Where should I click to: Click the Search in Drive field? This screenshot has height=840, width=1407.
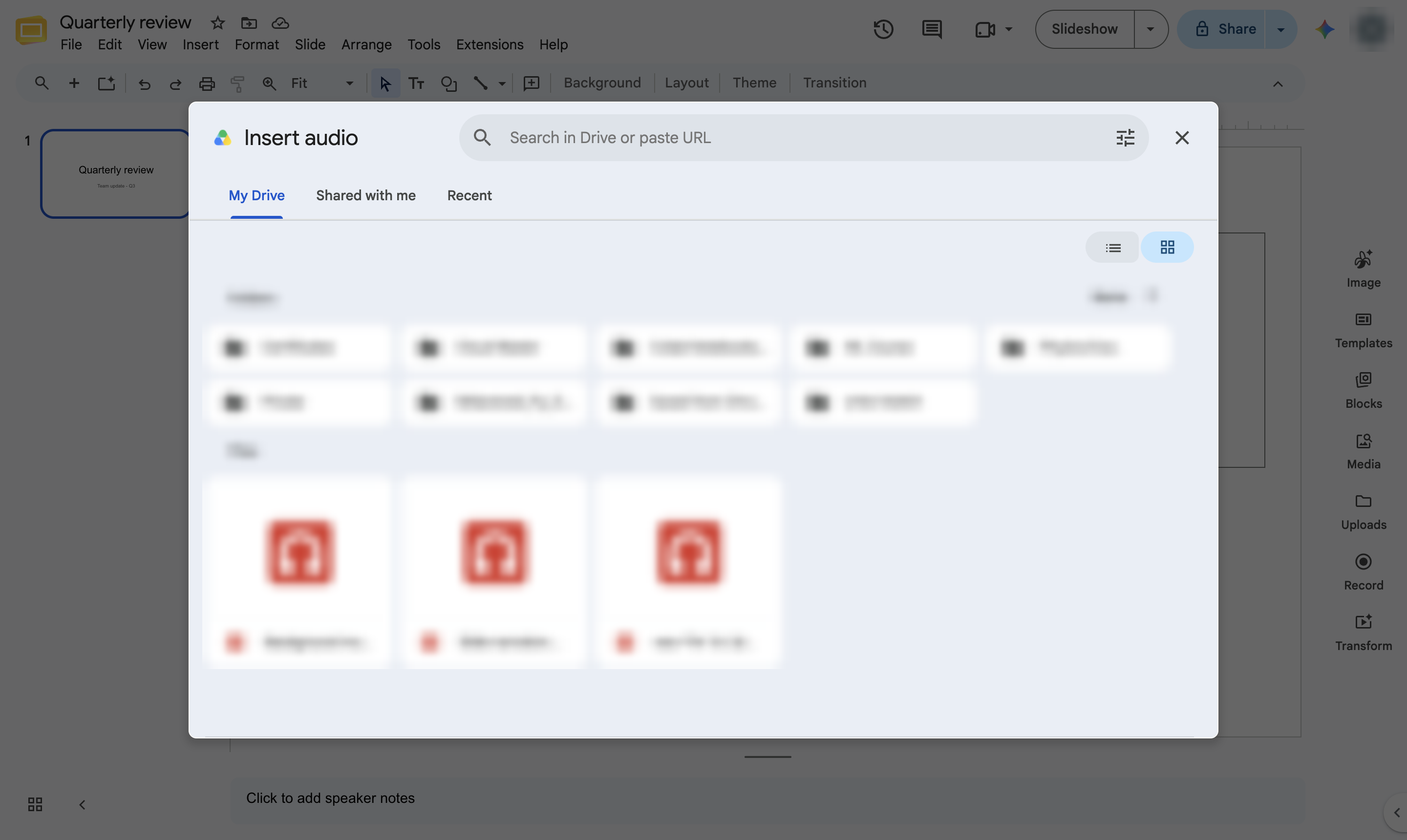pyautogui.click(x=804, y=138)
